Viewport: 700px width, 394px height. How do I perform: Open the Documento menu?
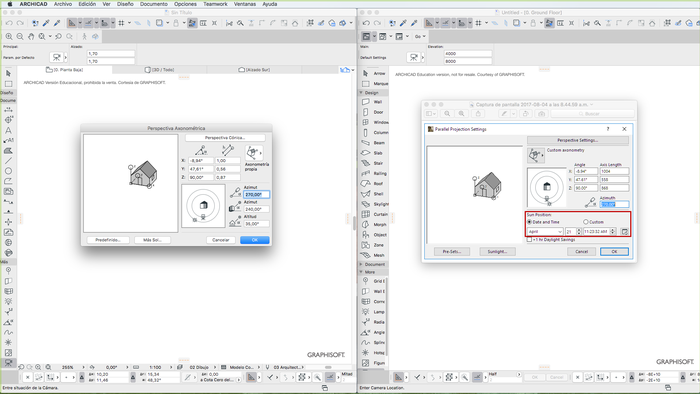coord(154,4)
